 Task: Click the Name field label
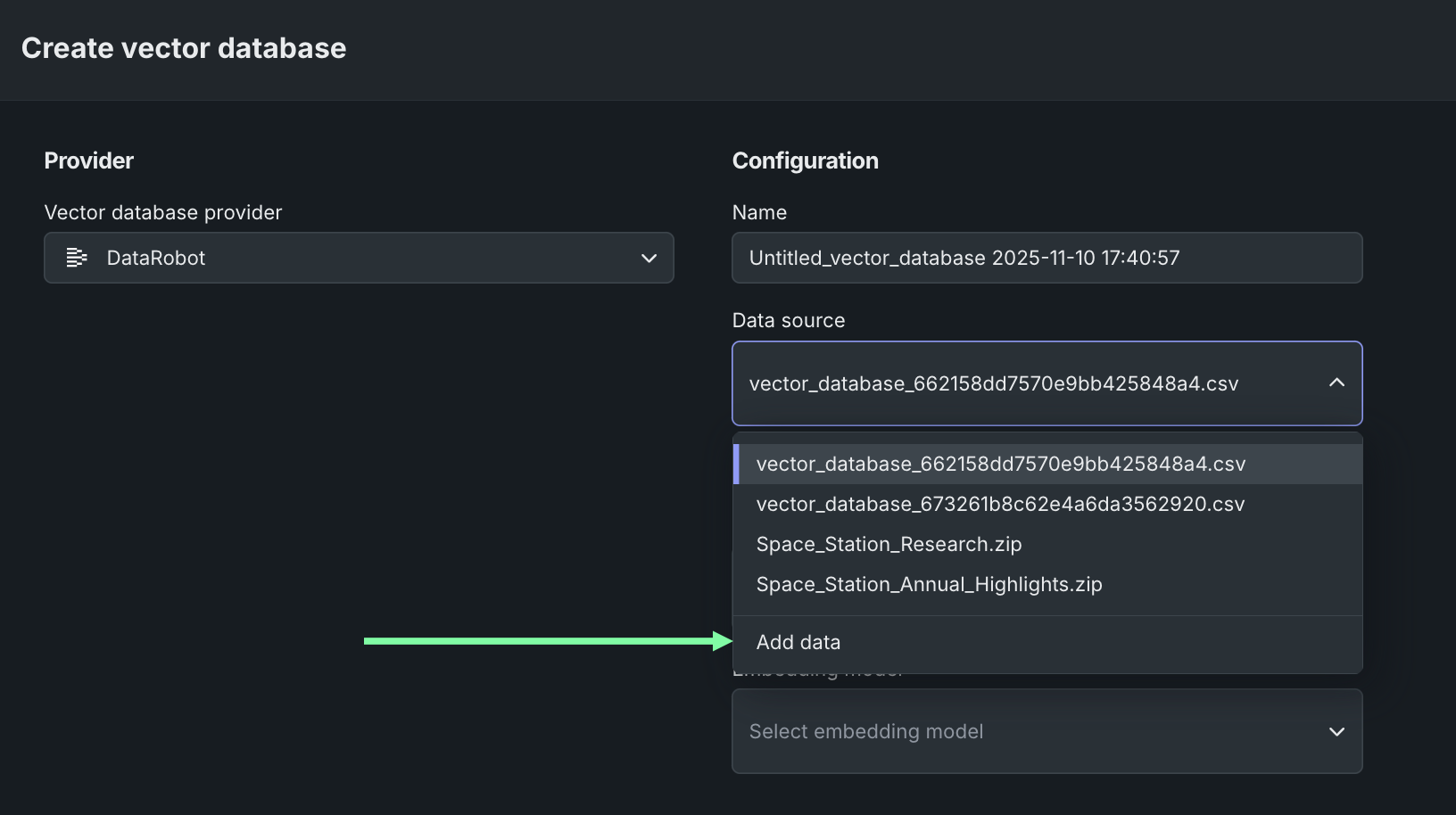click(759, 212)
